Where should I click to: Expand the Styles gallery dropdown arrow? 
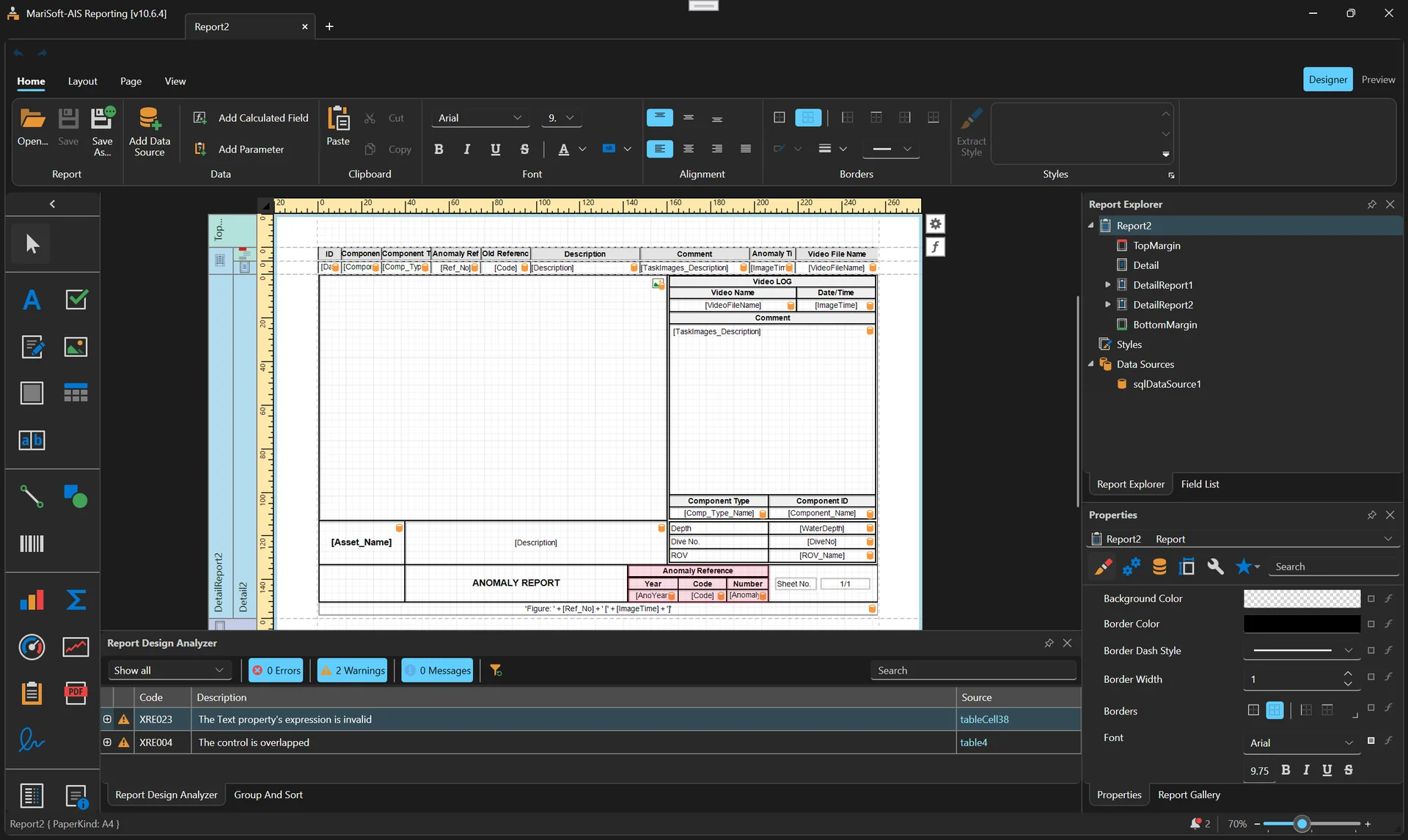click(1165, 155)
